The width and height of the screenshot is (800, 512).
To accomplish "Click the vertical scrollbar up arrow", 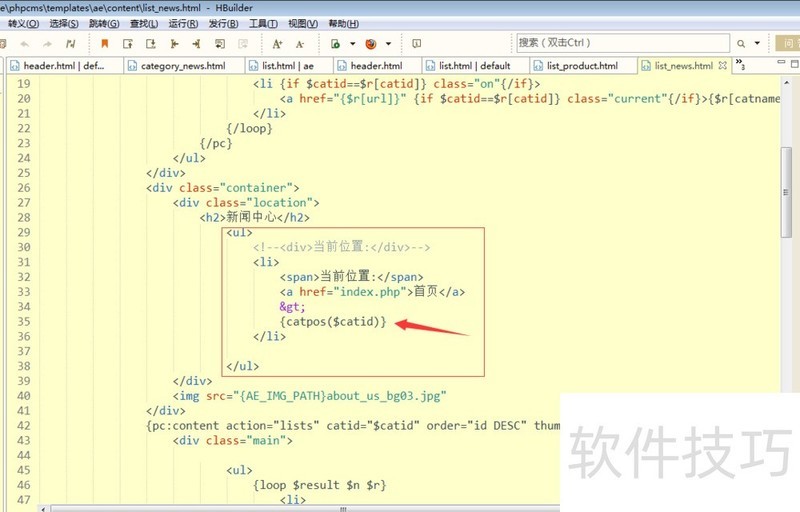I will [786, 83].
